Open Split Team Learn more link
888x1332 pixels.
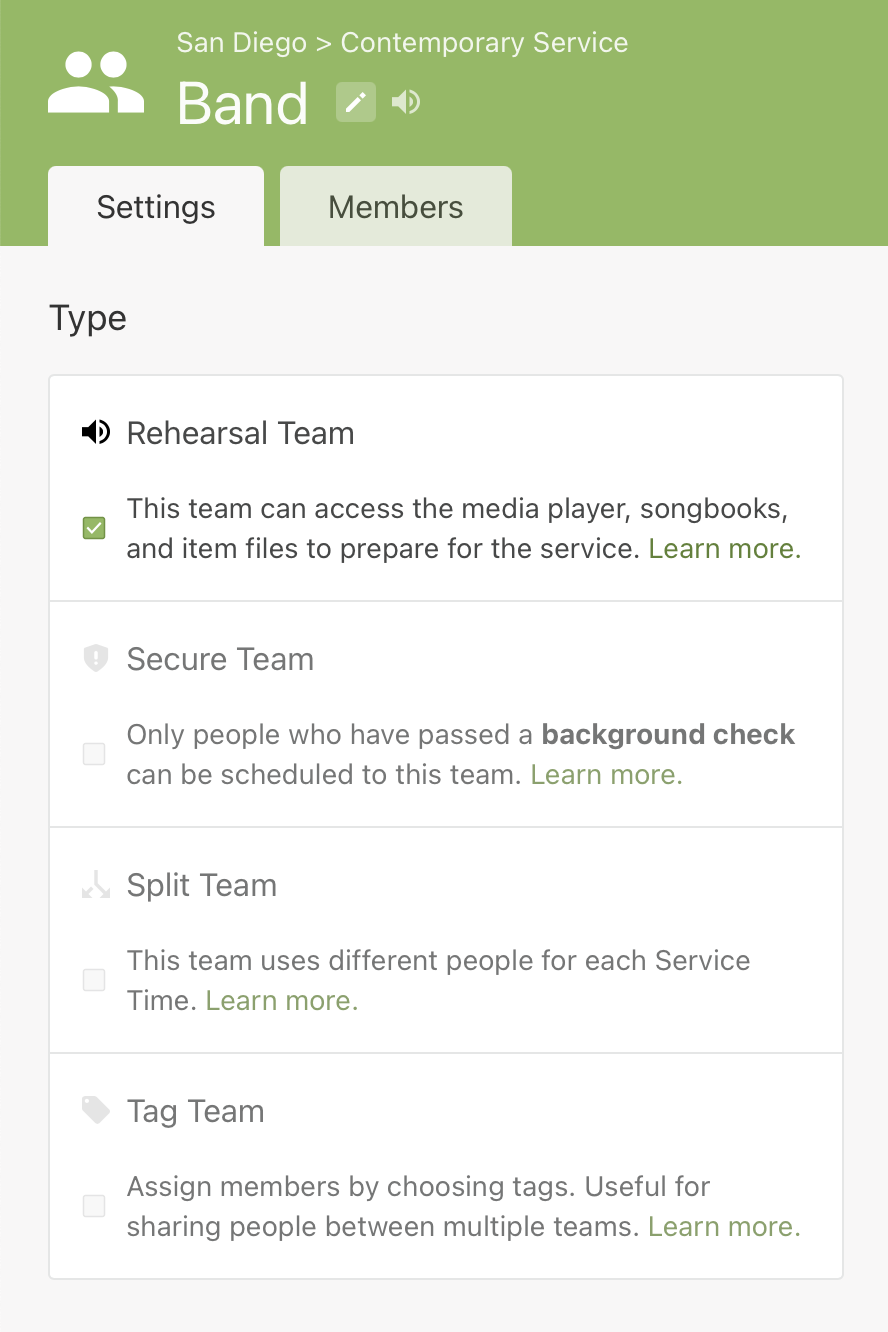[x=282, y=1001]
